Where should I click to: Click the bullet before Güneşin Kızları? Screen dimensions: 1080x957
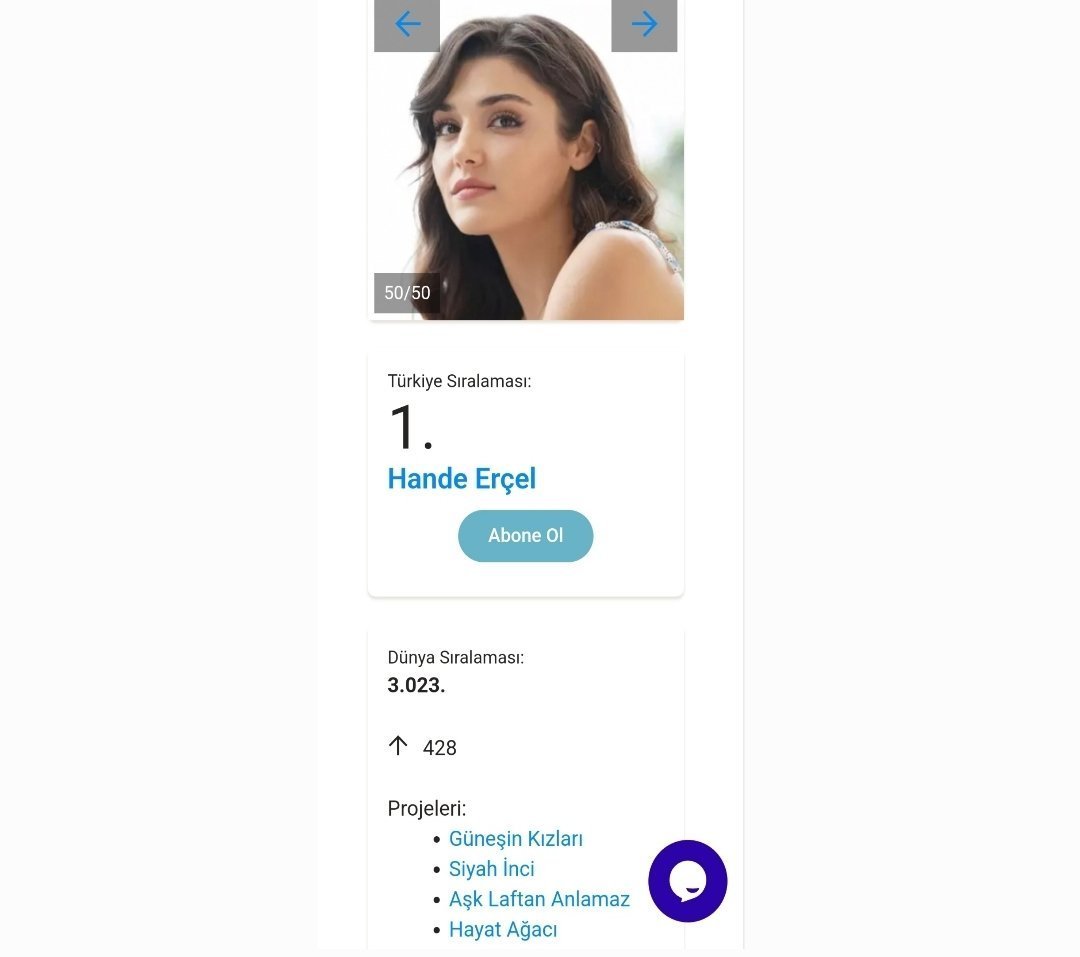point(437,840)
